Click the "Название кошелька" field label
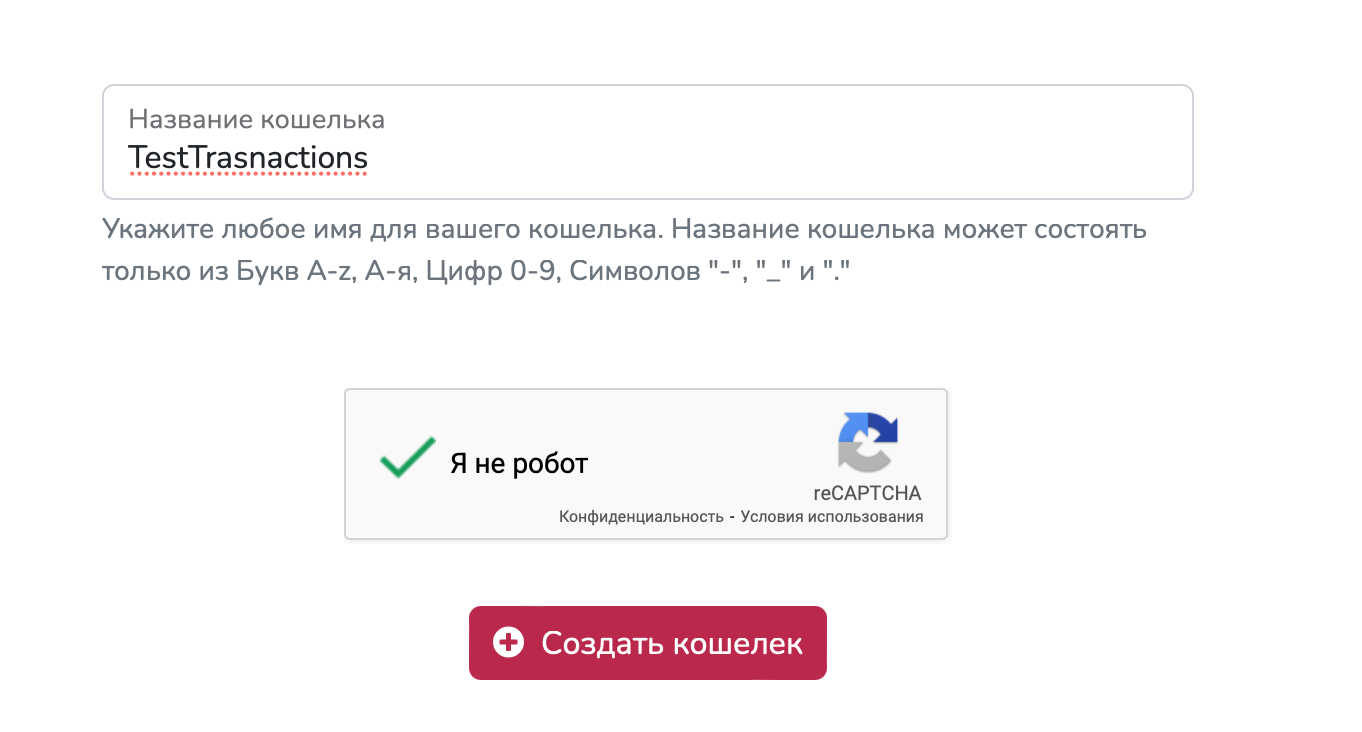Screen dimensions: 1362x732 [x=256, y=119]
